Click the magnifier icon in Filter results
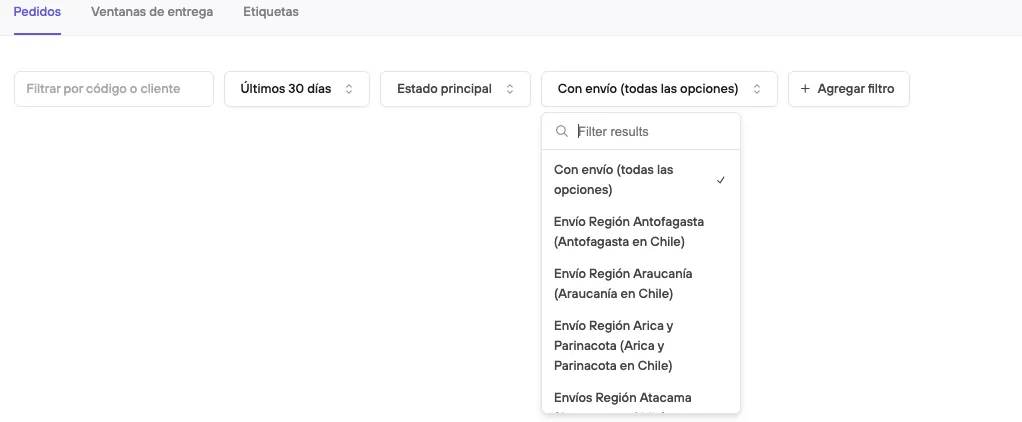The image size is (1022, 422). (562, 131)
